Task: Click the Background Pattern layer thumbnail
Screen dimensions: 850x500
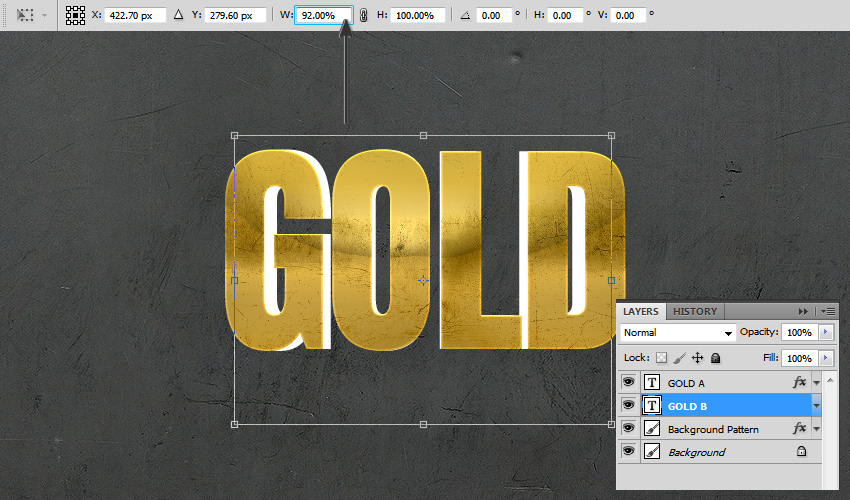Action: click(x=652, y=429)
